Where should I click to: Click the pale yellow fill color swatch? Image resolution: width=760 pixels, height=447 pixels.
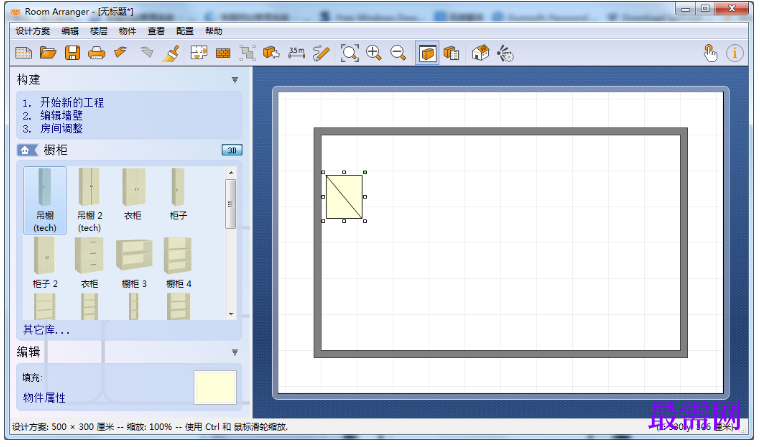215,387
